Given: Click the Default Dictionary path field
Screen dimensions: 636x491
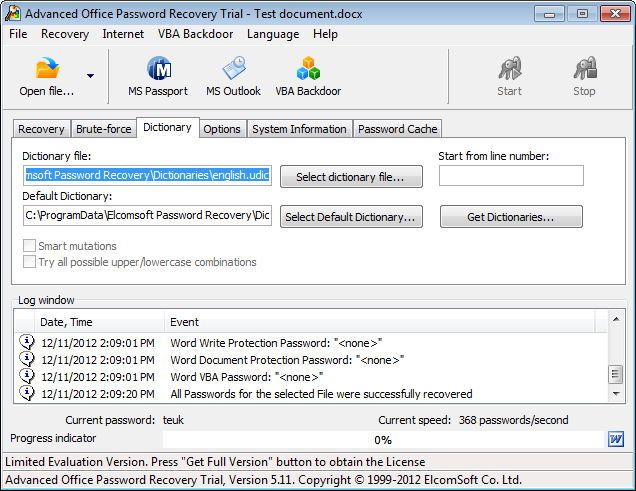Looking at the screenshot, I should 147,215.
